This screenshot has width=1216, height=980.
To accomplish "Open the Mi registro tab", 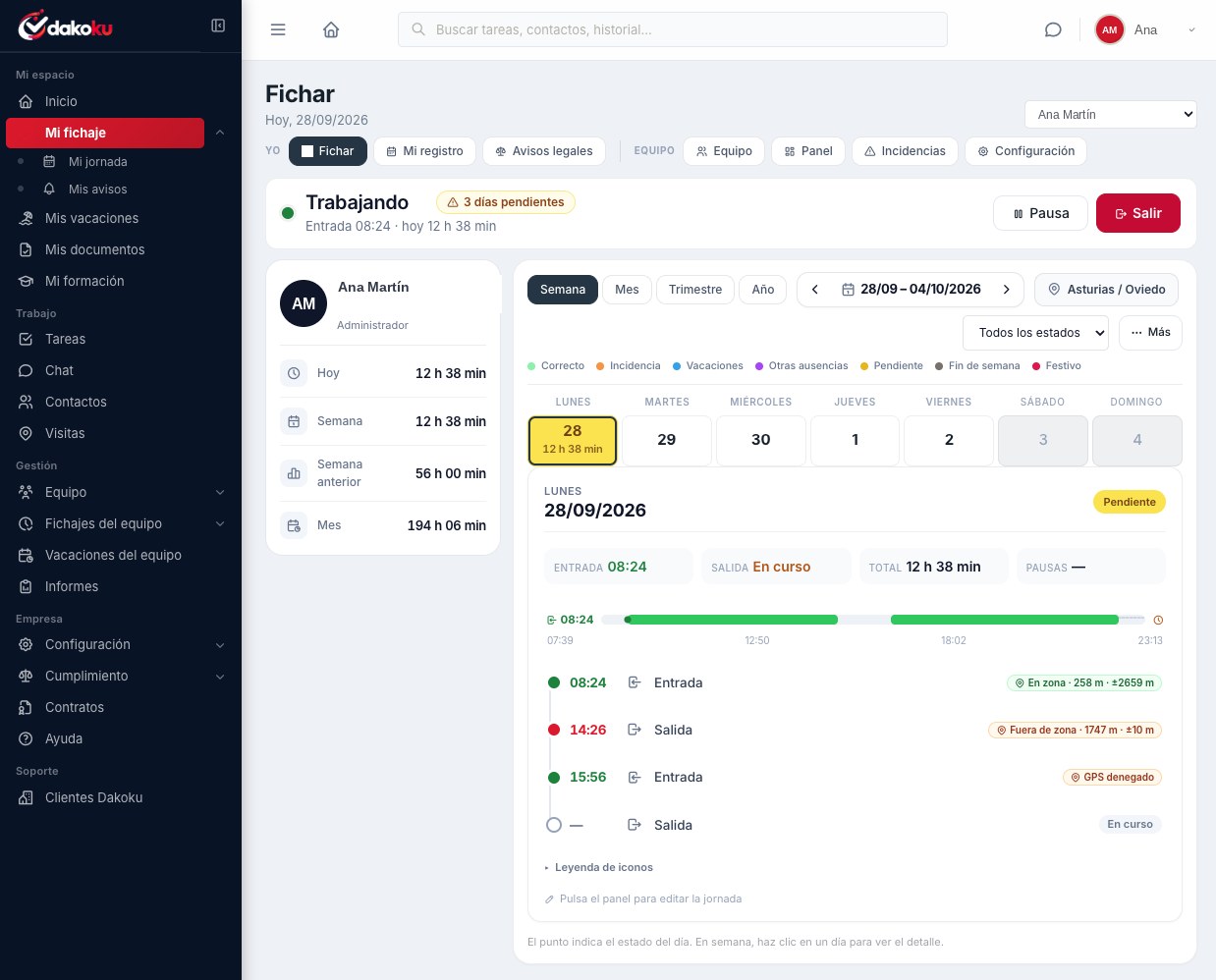I will point(424,151).
